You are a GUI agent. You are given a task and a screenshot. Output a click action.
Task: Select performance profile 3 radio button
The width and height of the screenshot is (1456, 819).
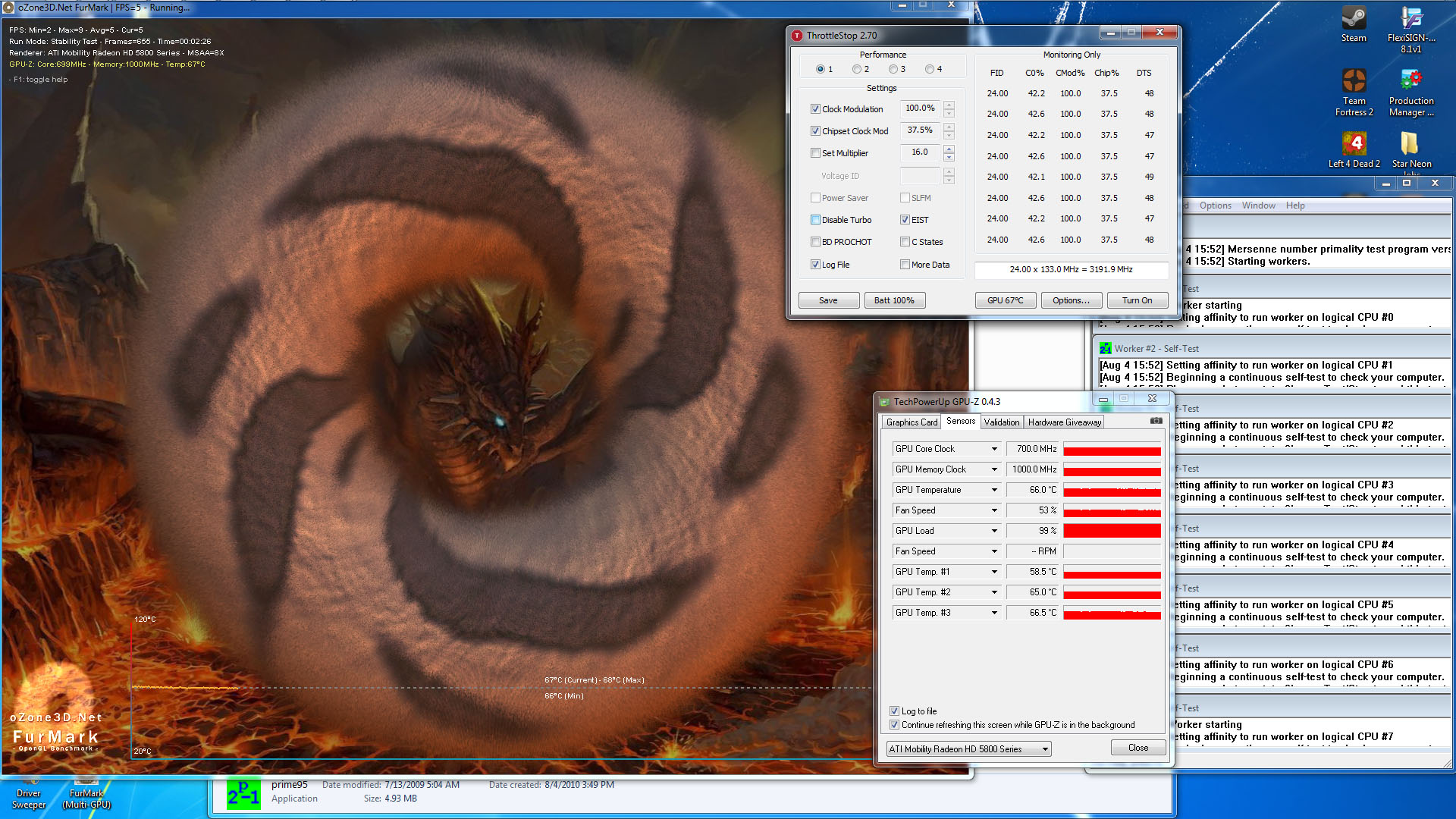point(893,69)
